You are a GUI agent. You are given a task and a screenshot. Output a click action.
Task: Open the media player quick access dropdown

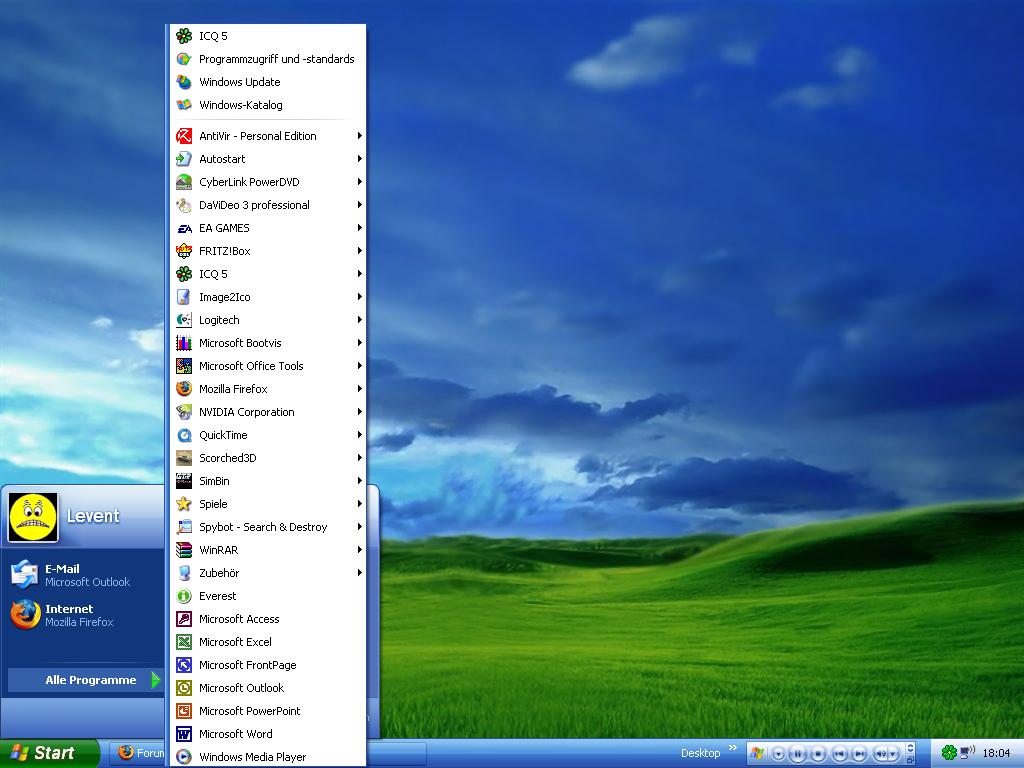click(778, 754)
